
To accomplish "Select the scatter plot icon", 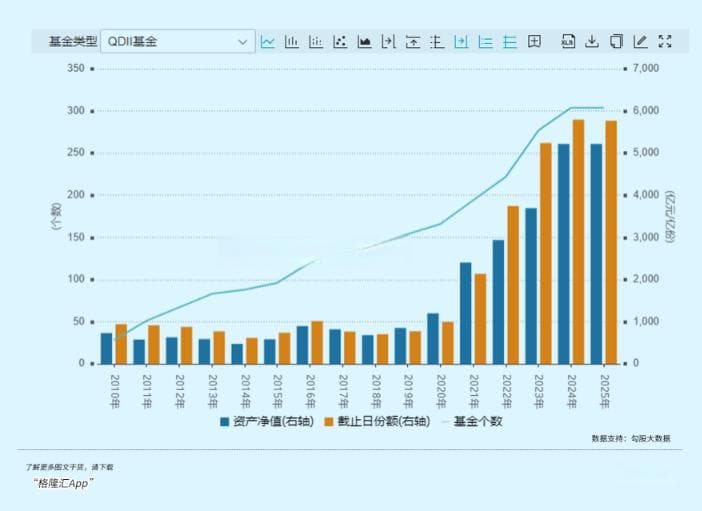I will [x=340, y=42].
